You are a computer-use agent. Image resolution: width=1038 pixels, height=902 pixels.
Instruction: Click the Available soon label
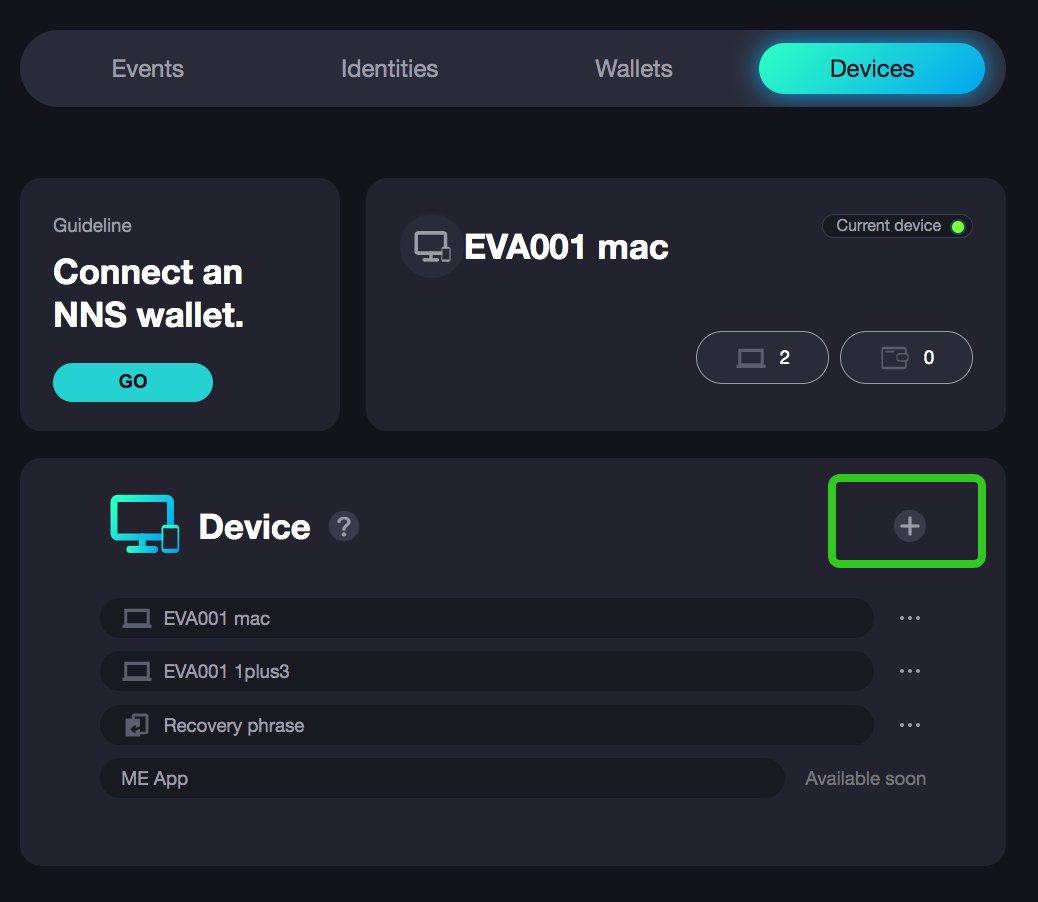click(865, 779)
